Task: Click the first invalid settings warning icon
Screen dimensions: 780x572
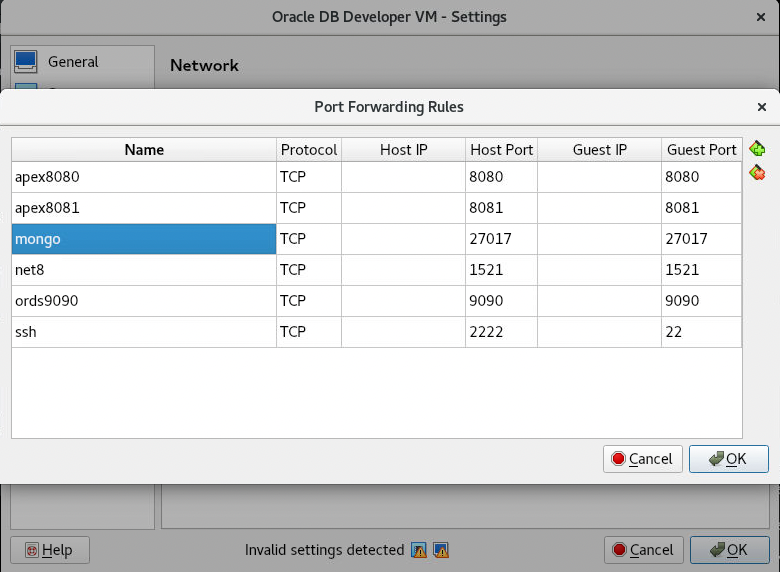Action: pyautogui.click(x=420, y=550)
